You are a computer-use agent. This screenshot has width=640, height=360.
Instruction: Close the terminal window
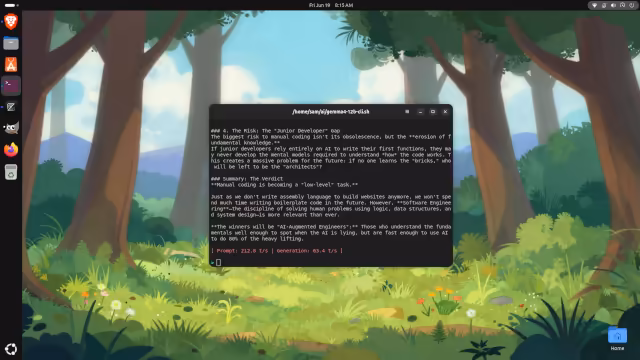(x=445, y=111)
